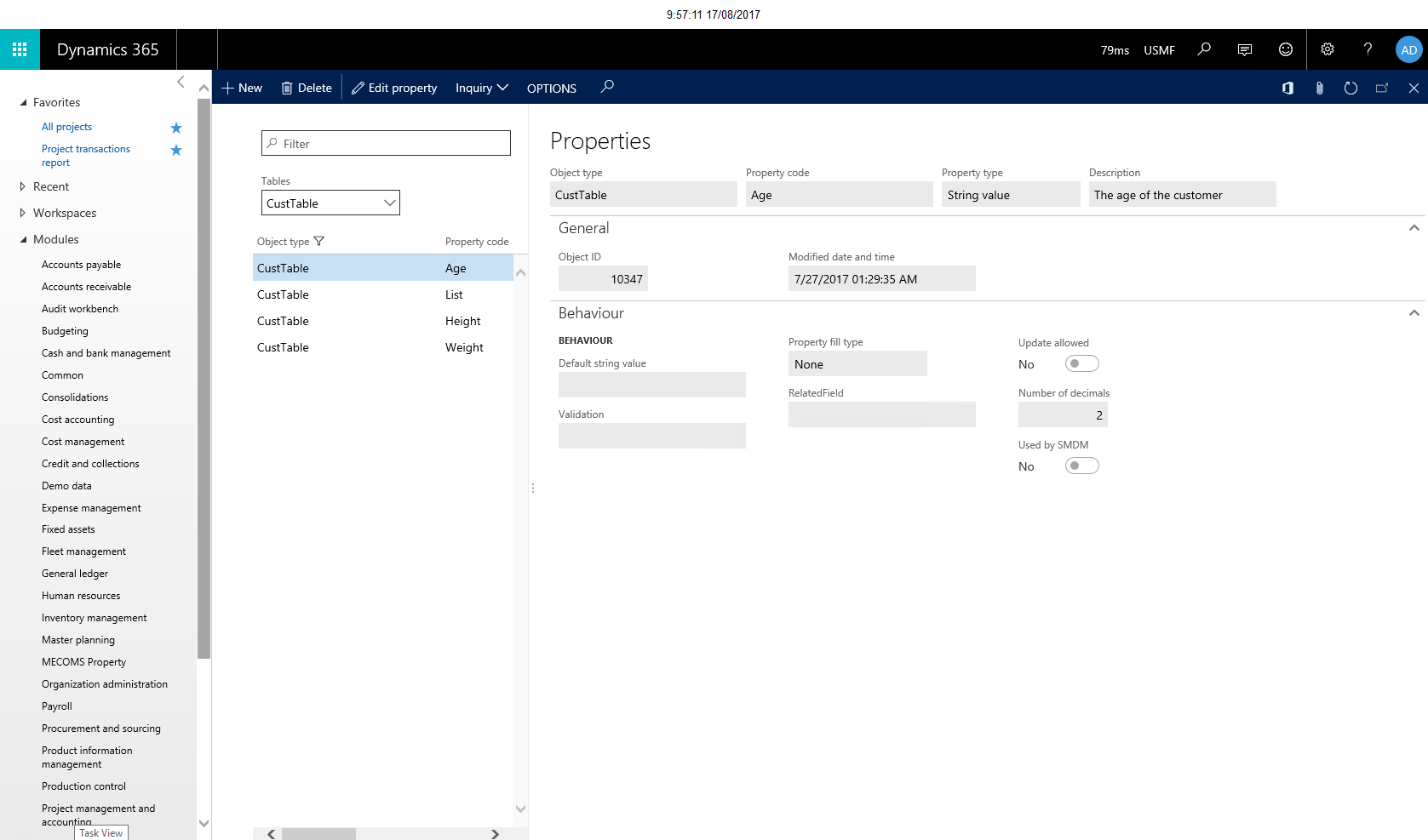This screenshot has height=840, width=1428.
Task: Click the Property code column header
Action: pyautogui.click(x=477, y=242)
